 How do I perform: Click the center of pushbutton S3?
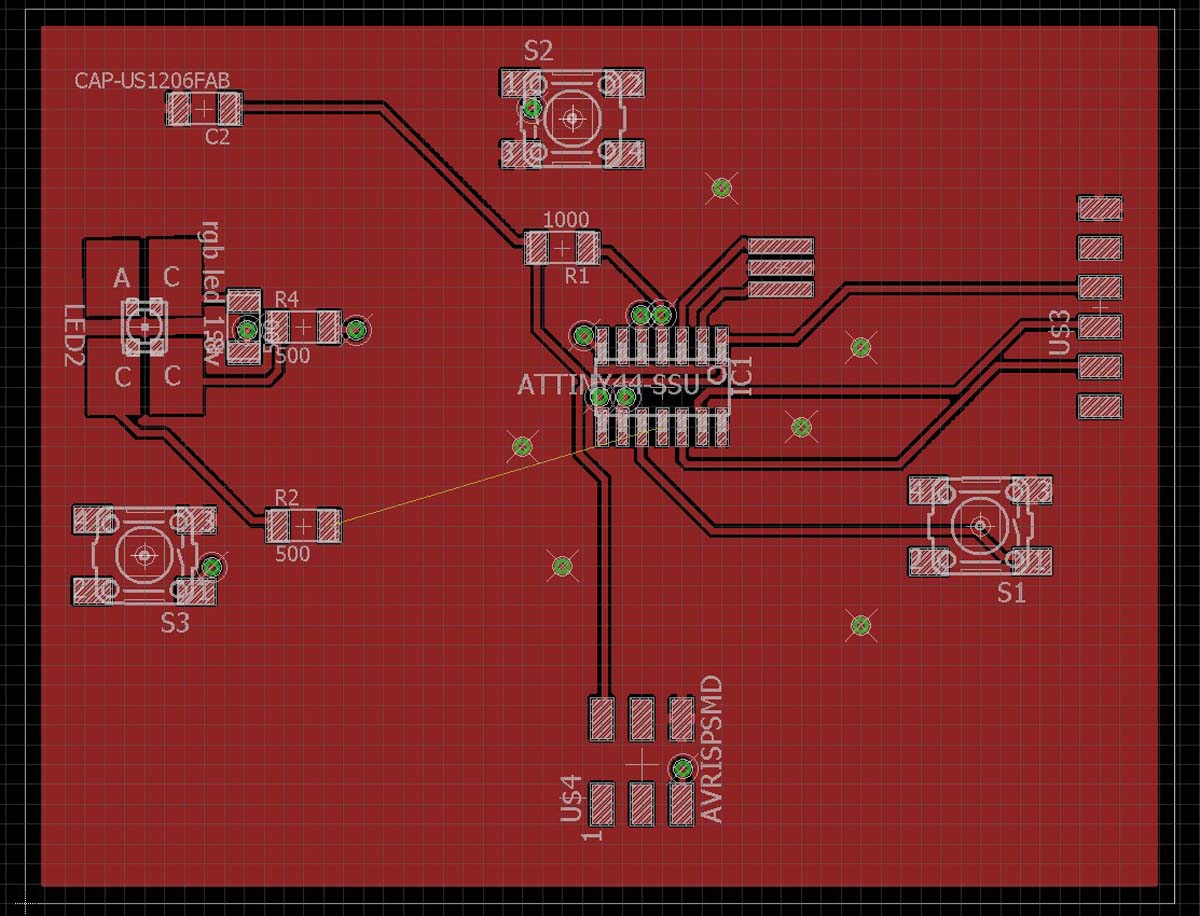tap(145, 554)
